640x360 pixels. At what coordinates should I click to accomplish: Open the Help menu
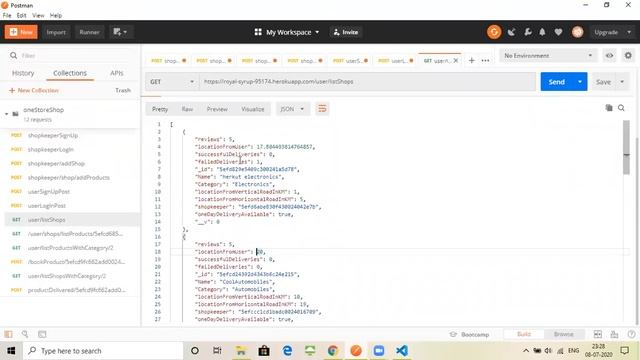(x=56, y=15)
